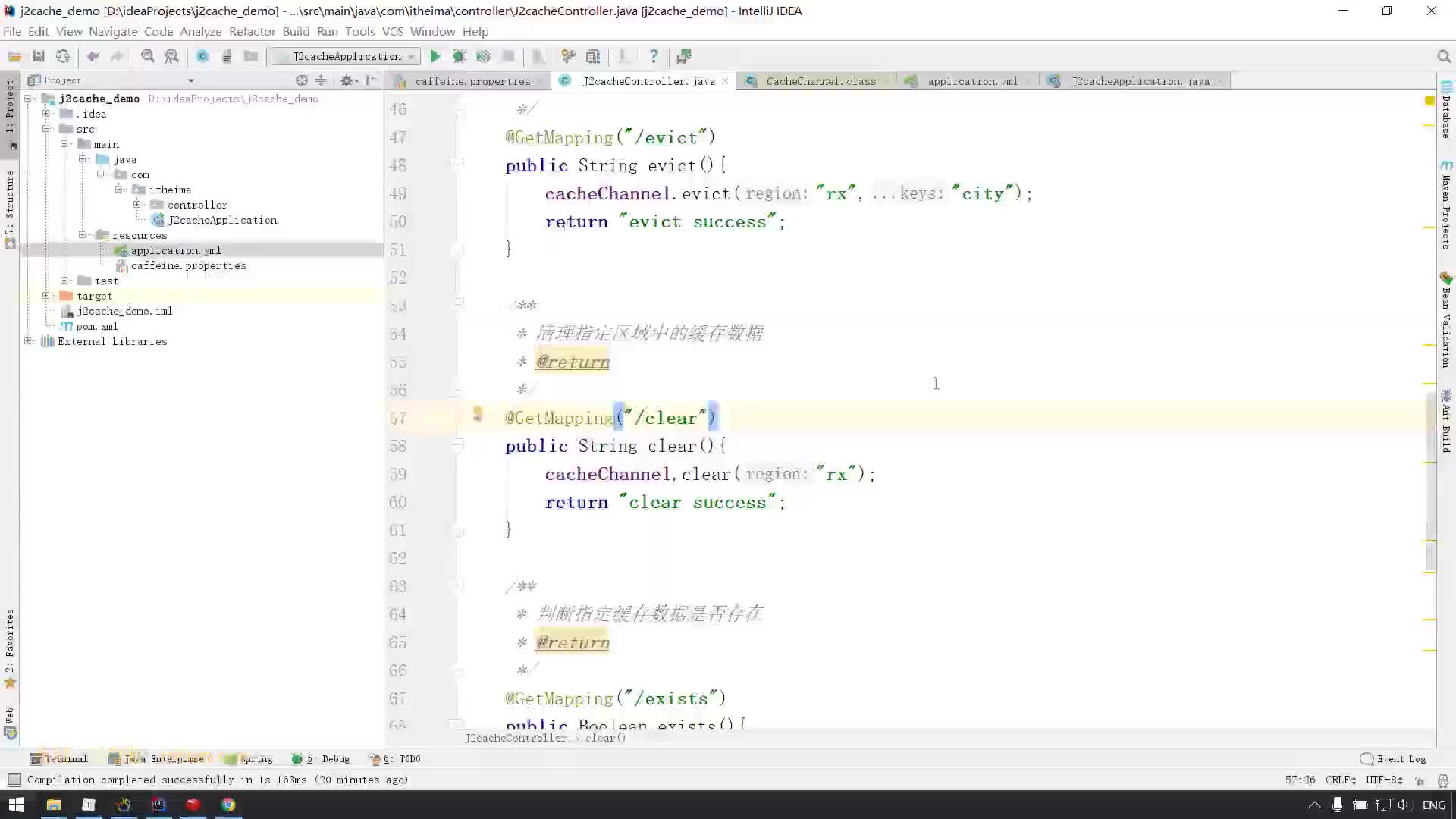Hide the Project tool window
Viewport: 1456px width, 819px height.
click(x=372, y=80)
